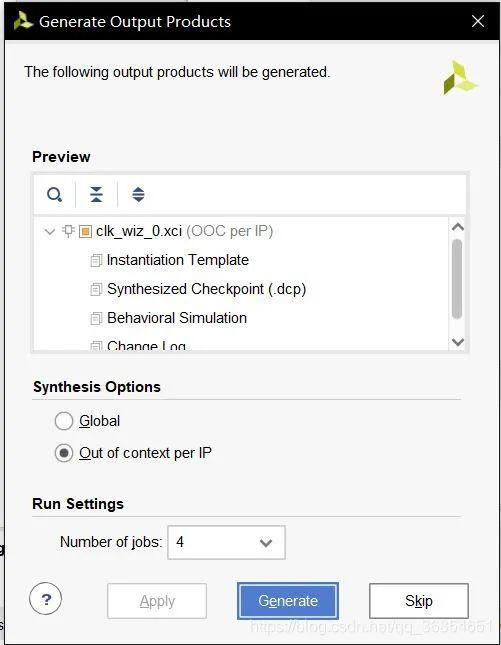The image size is (501, 645).
Task: Open the Number of jobs dropdown
Action: pyautogui.click(x=226, y=543)
